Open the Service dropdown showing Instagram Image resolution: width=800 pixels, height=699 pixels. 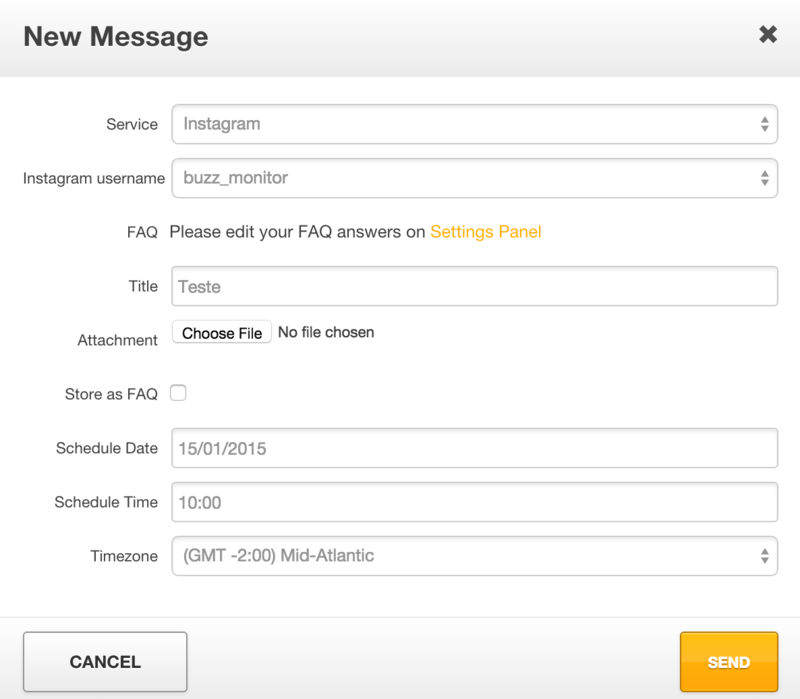pyautogui.click(x=474, y=124)
